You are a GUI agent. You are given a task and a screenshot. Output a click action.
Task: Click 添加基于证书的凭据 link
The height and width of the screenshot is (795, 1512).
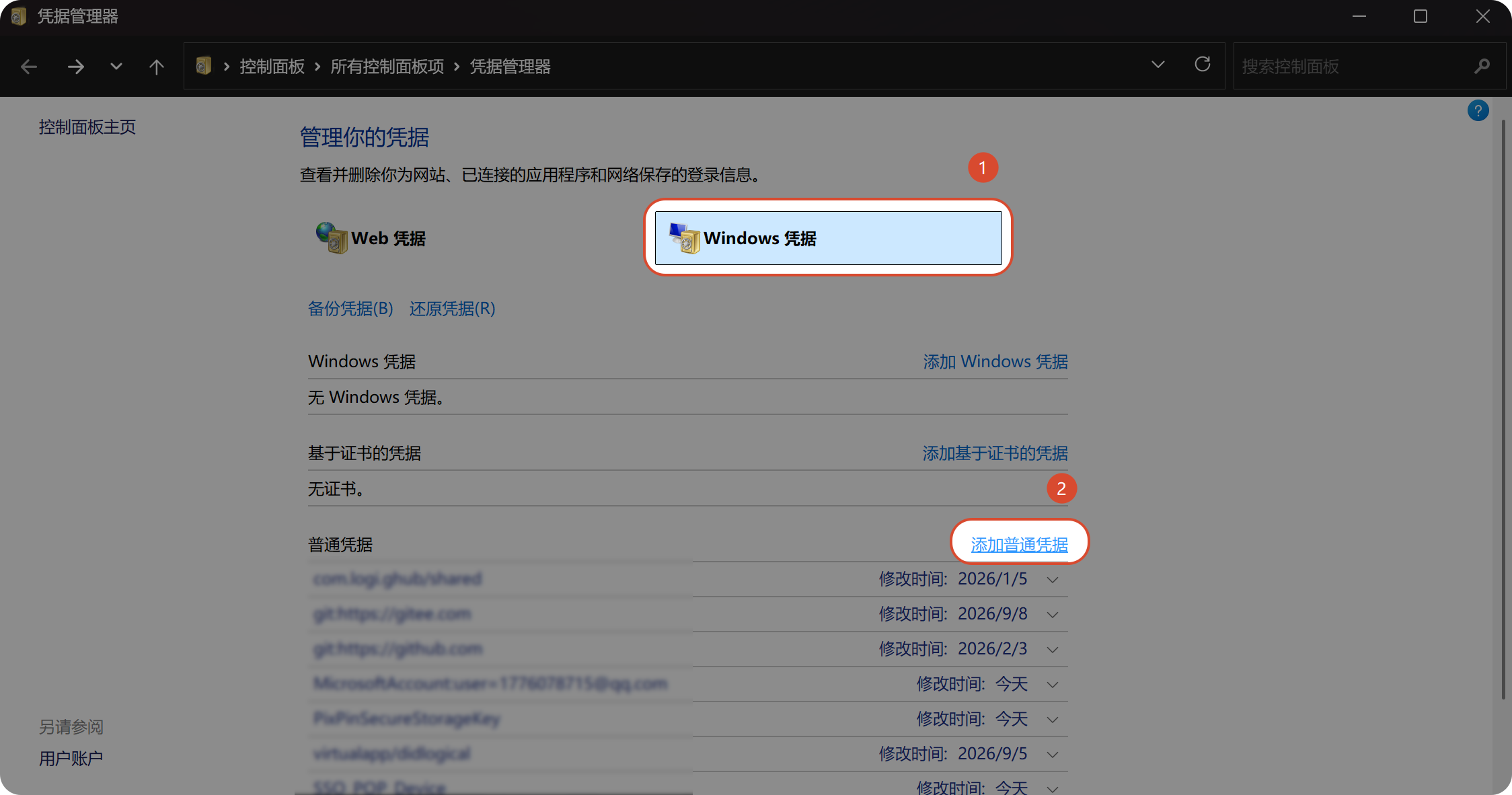pyautogui.click(x=995, y=453)
